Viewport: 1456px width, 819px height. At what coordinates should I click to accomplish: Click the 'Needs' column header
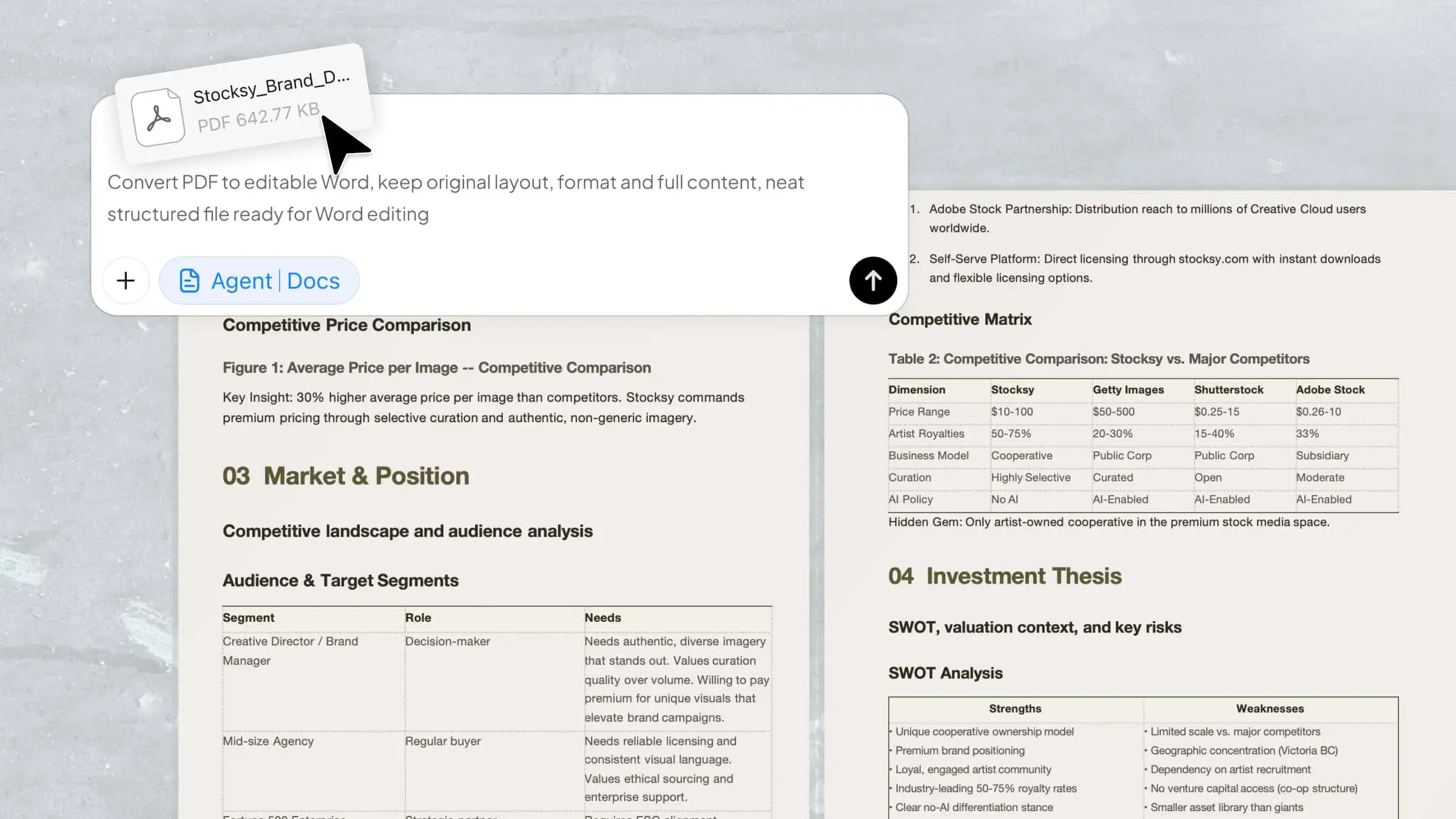click(602, 618)
